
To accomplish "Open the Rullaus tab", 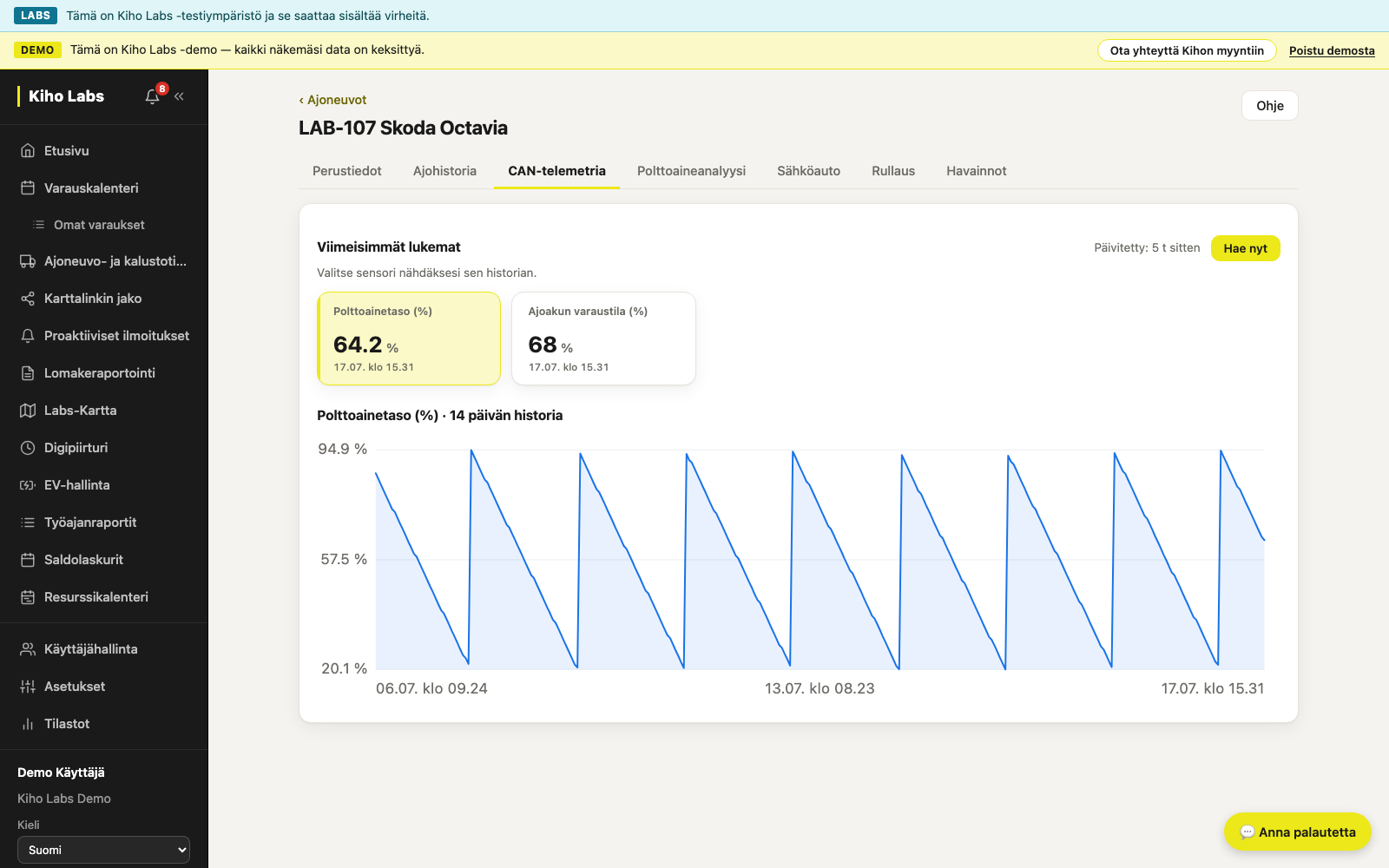I will pos(893,171).
